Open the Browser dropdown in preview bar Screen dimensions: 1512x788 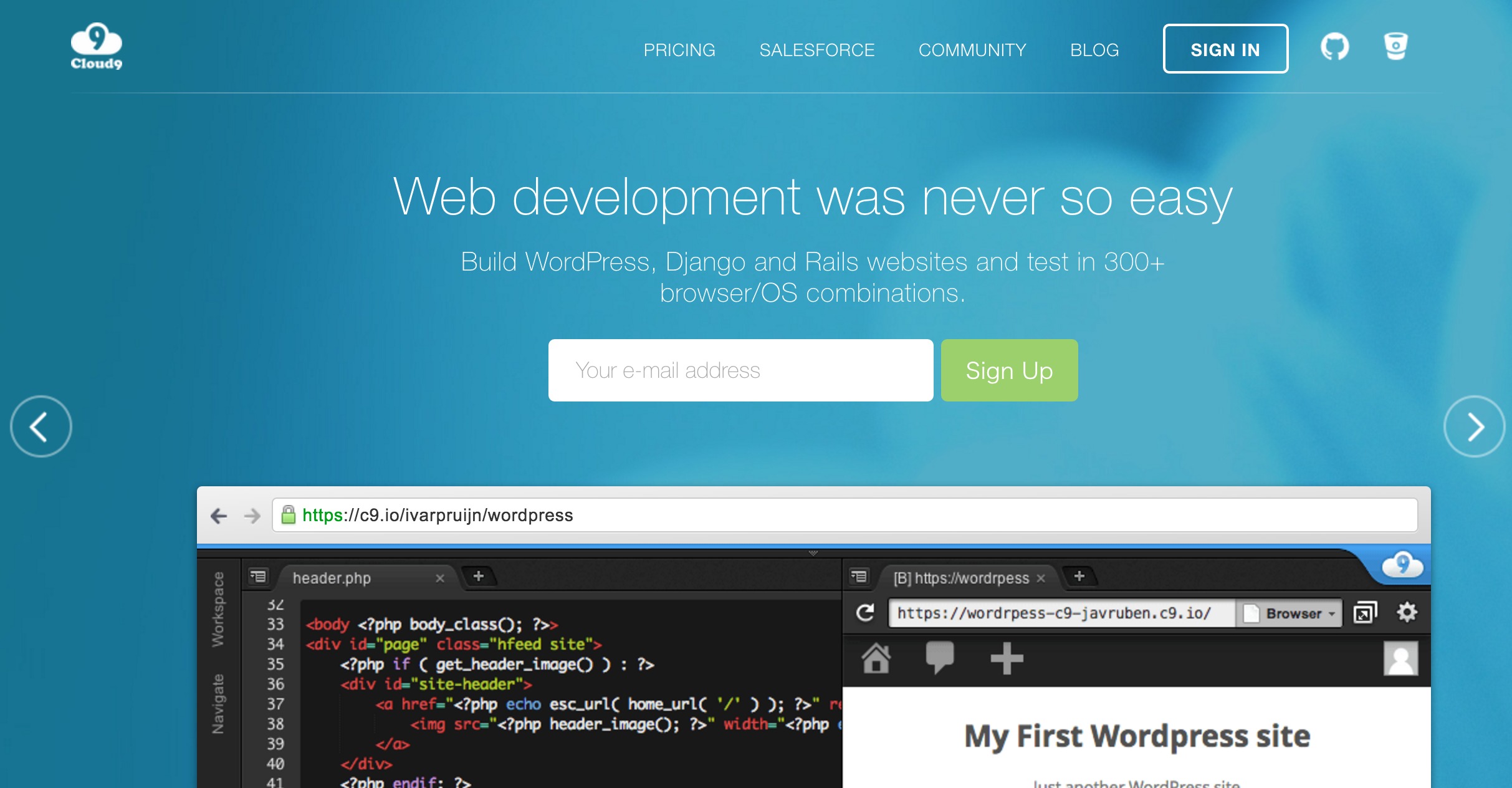1290,613
